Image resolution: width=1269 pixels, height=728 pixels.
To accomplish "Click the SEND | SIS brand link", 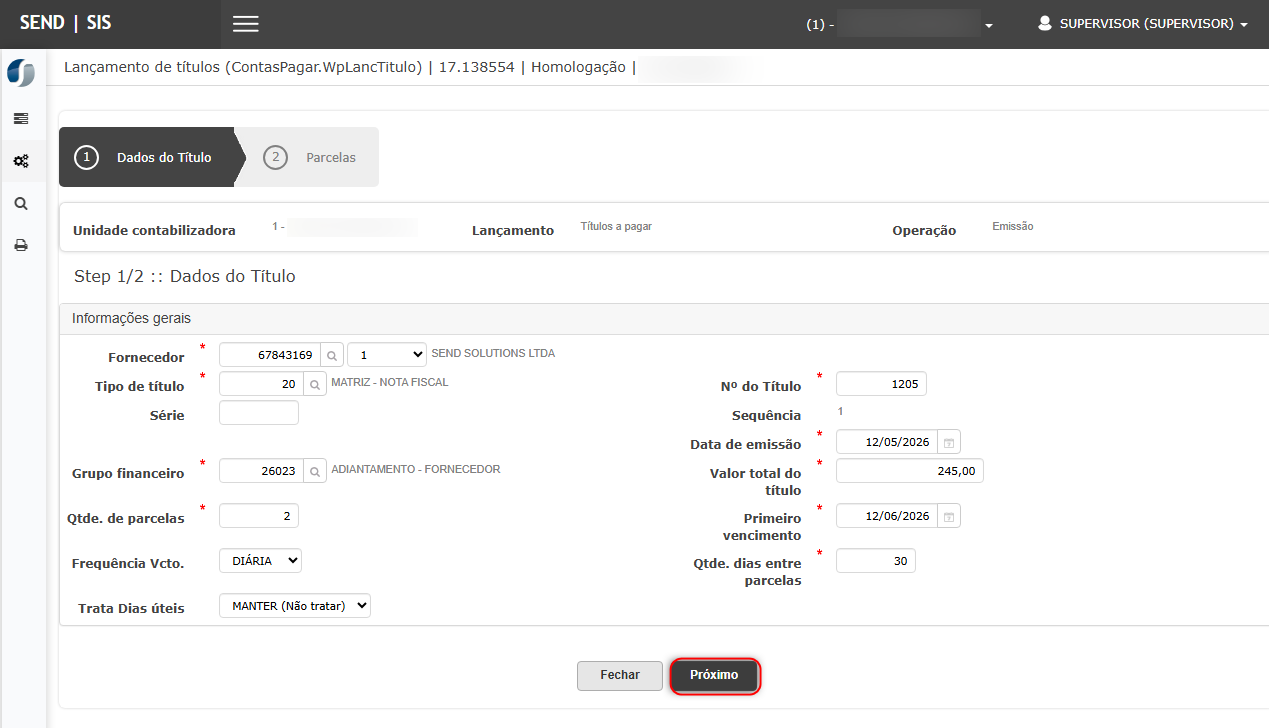I will tap(66, 23).
